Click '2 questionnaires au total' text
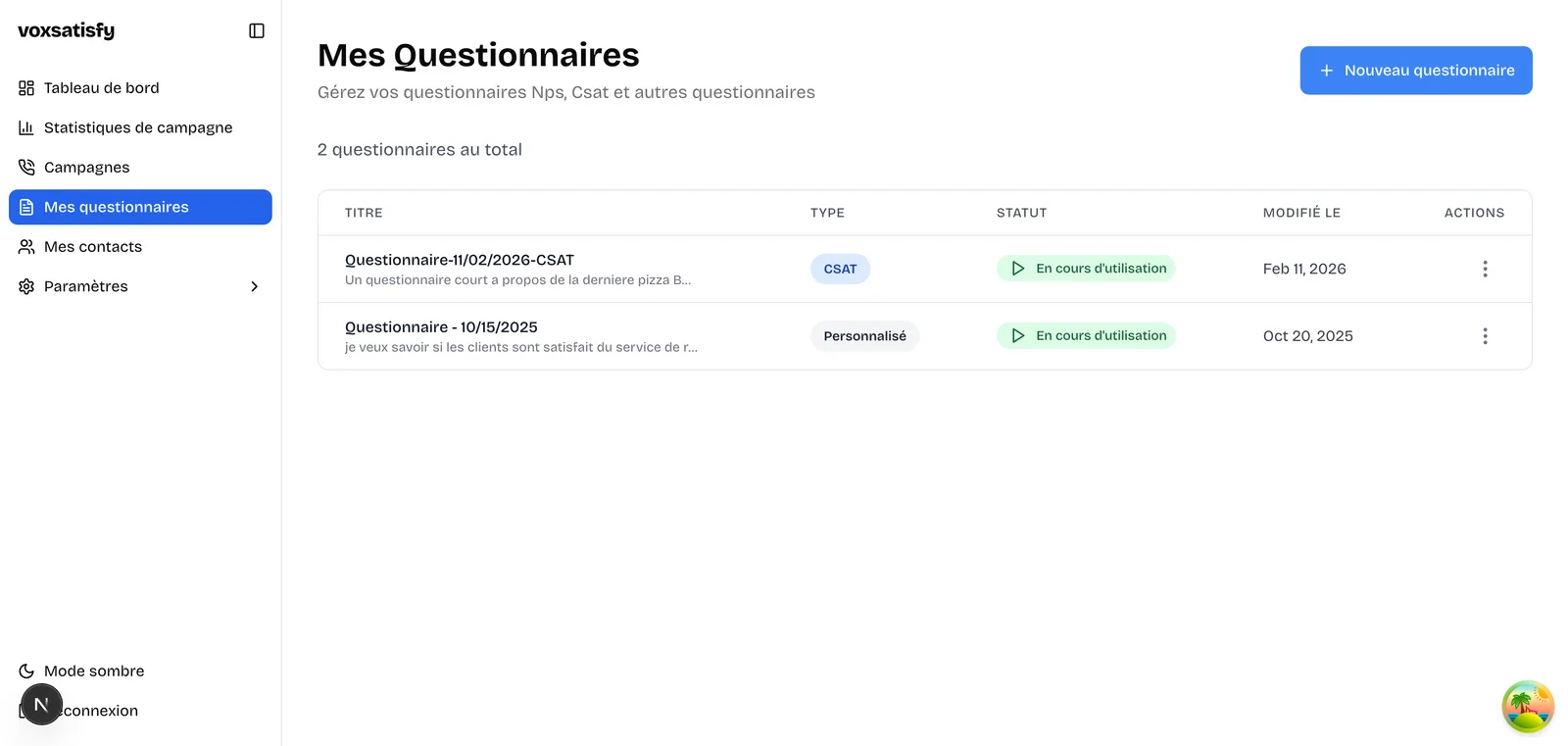Image resolution: width=1568 pixels, height=746 pixels. pos(419,150)
